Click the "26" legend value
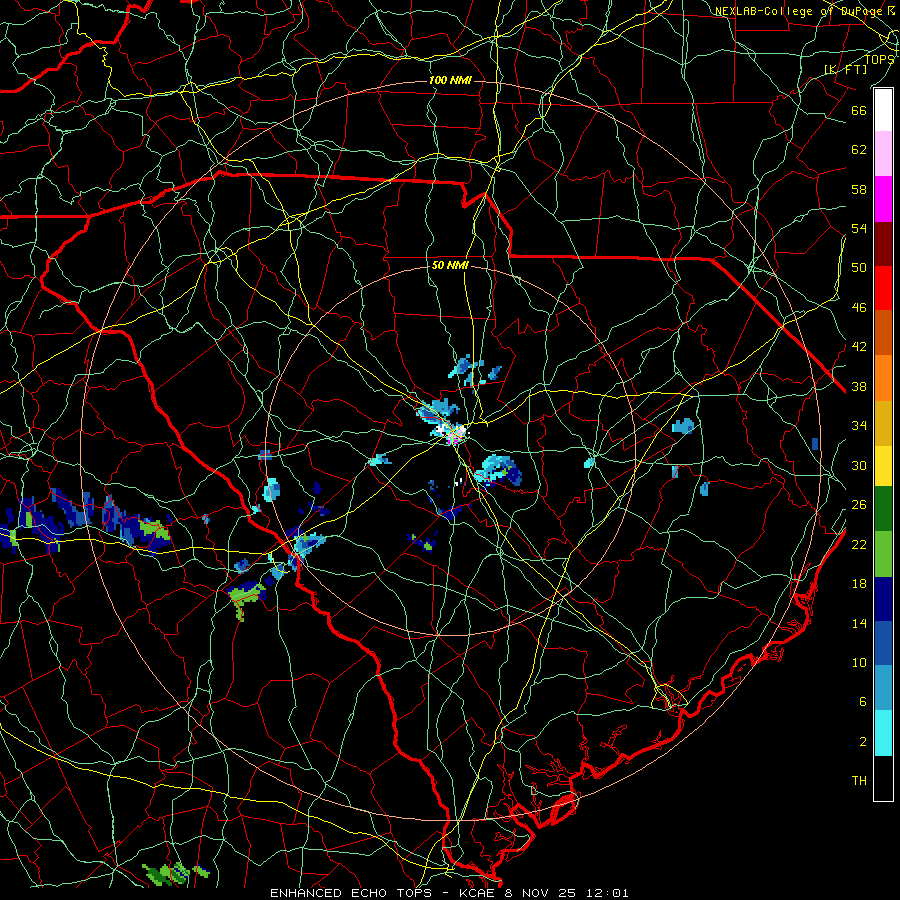This screenshot has width=900, height=900. [x=859, y=505]
